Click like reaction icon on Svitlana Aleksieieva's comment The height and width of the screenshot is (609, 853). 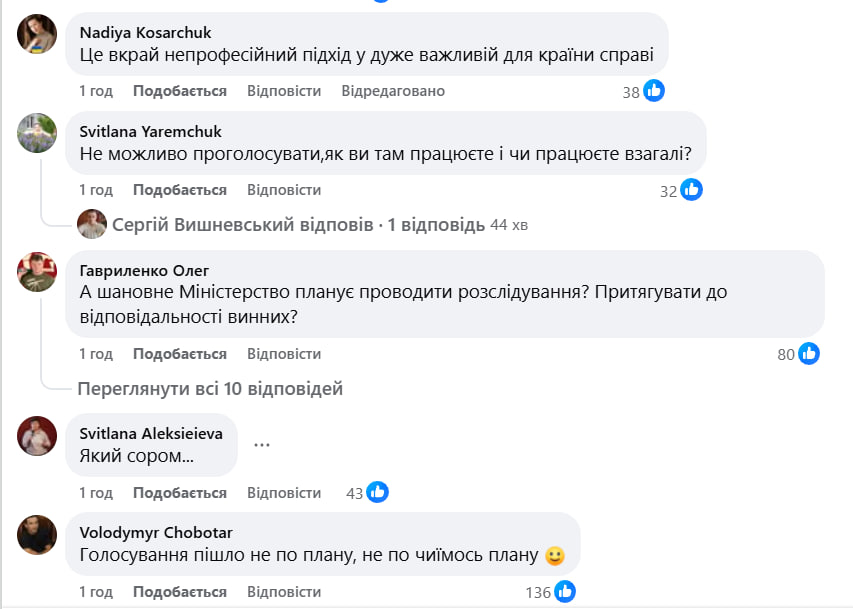click(377, 492)
